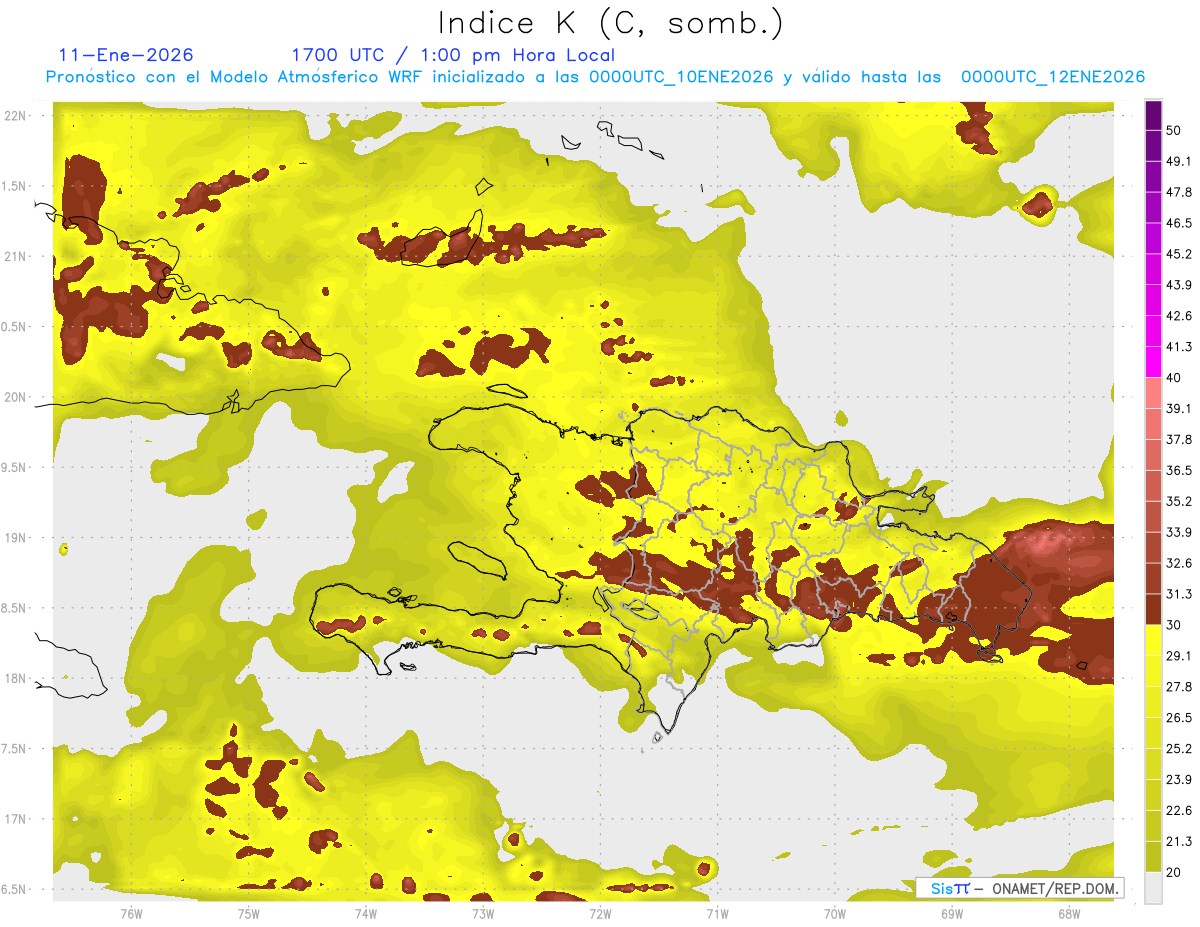The width and height of the screenshot is (1200, 927).
Task: Click colorbar value "26.5"
Action: [x=1179, y=718]
